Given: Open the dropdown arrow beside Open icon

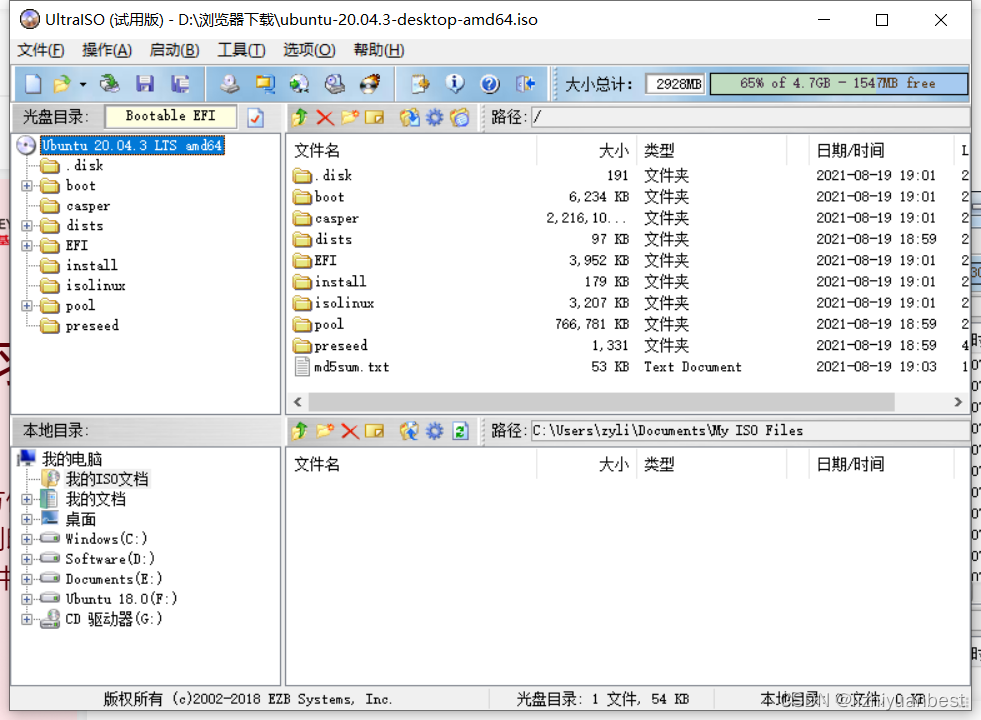Looking at the screenshot, I should pos(83,85).
